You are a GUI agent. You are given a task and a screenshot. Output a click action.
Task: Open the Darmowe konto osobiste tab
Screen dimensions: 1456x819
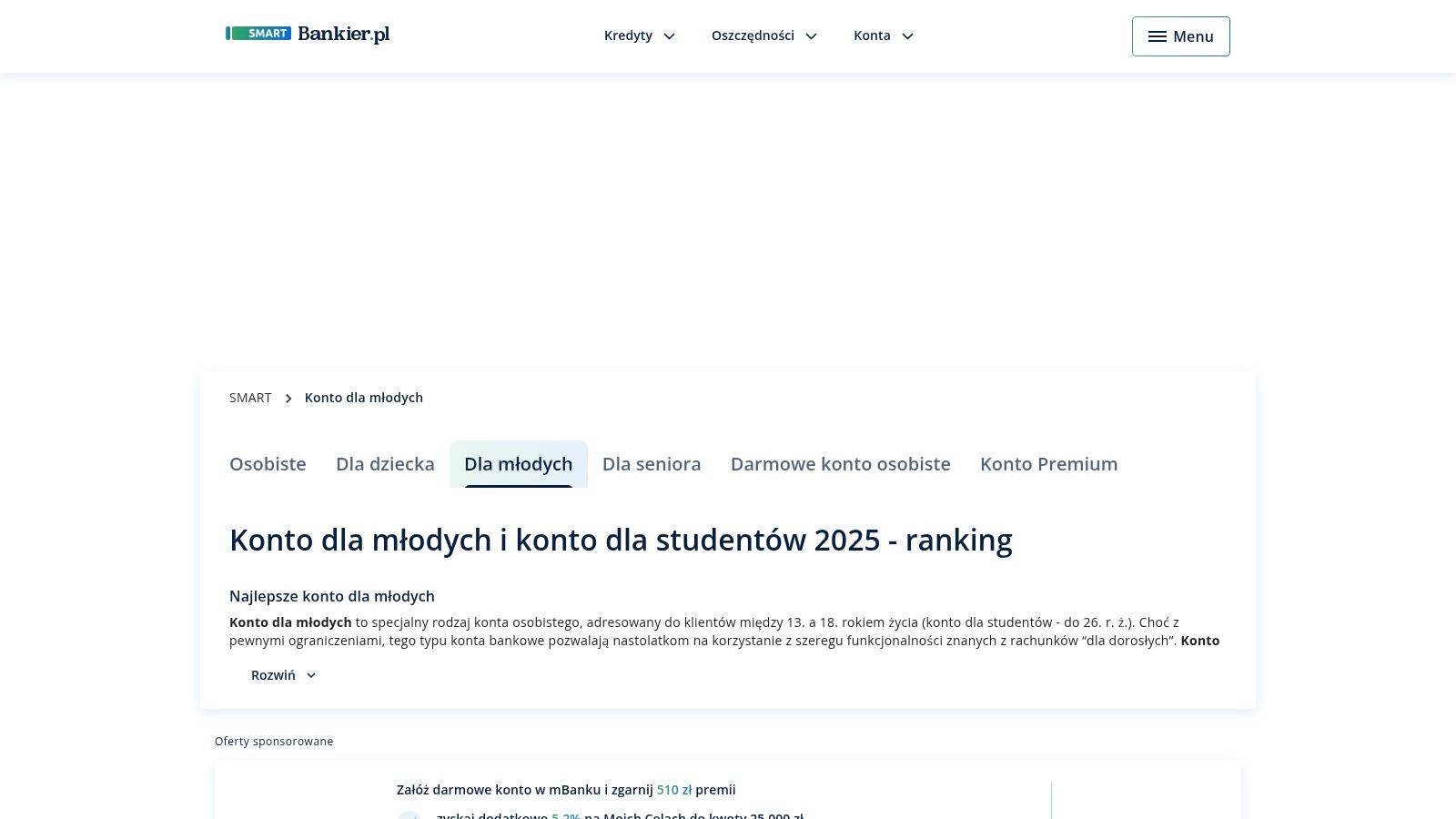coord(841,464)
